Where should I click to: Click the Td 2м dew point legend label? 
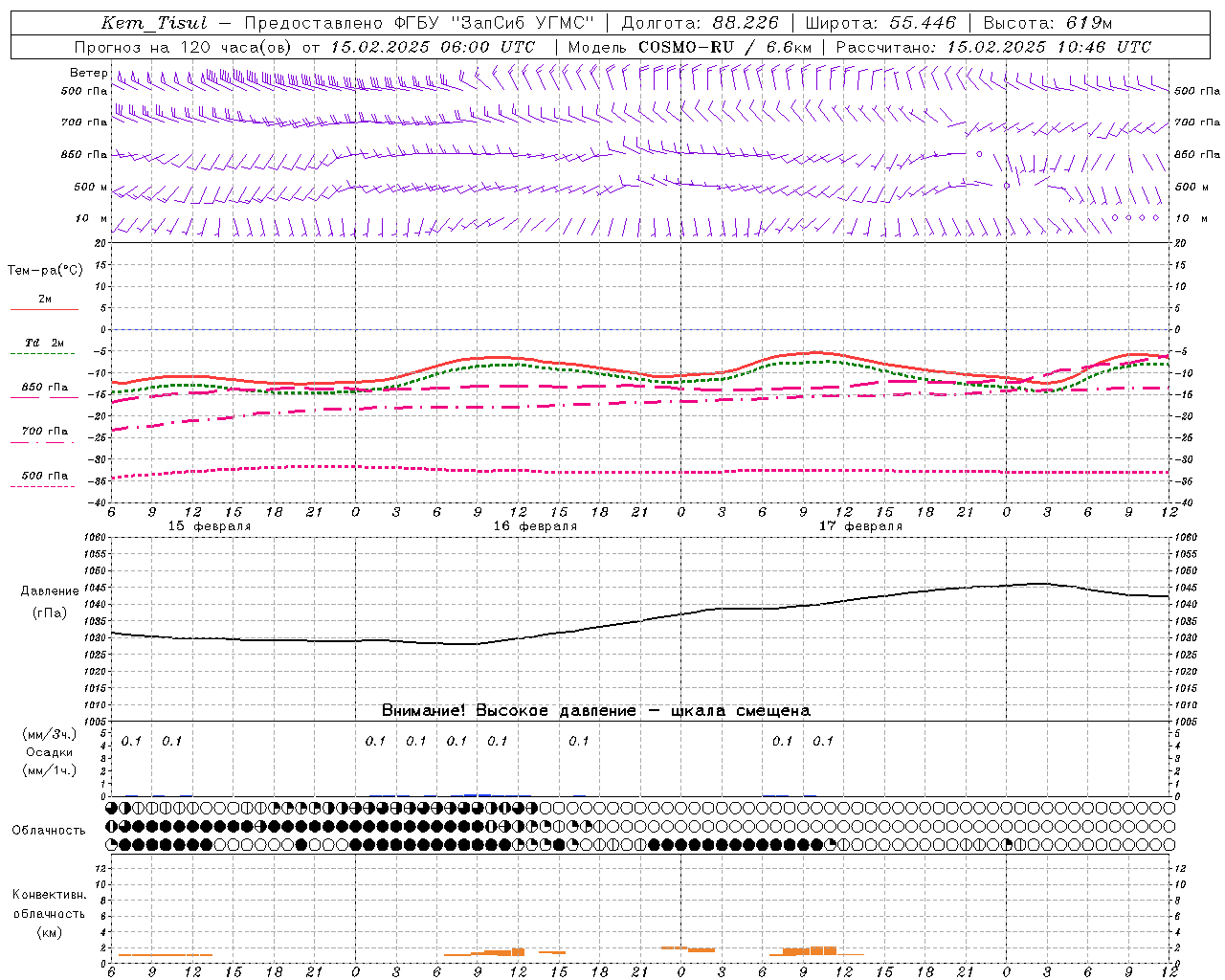(x=45, y=343)
